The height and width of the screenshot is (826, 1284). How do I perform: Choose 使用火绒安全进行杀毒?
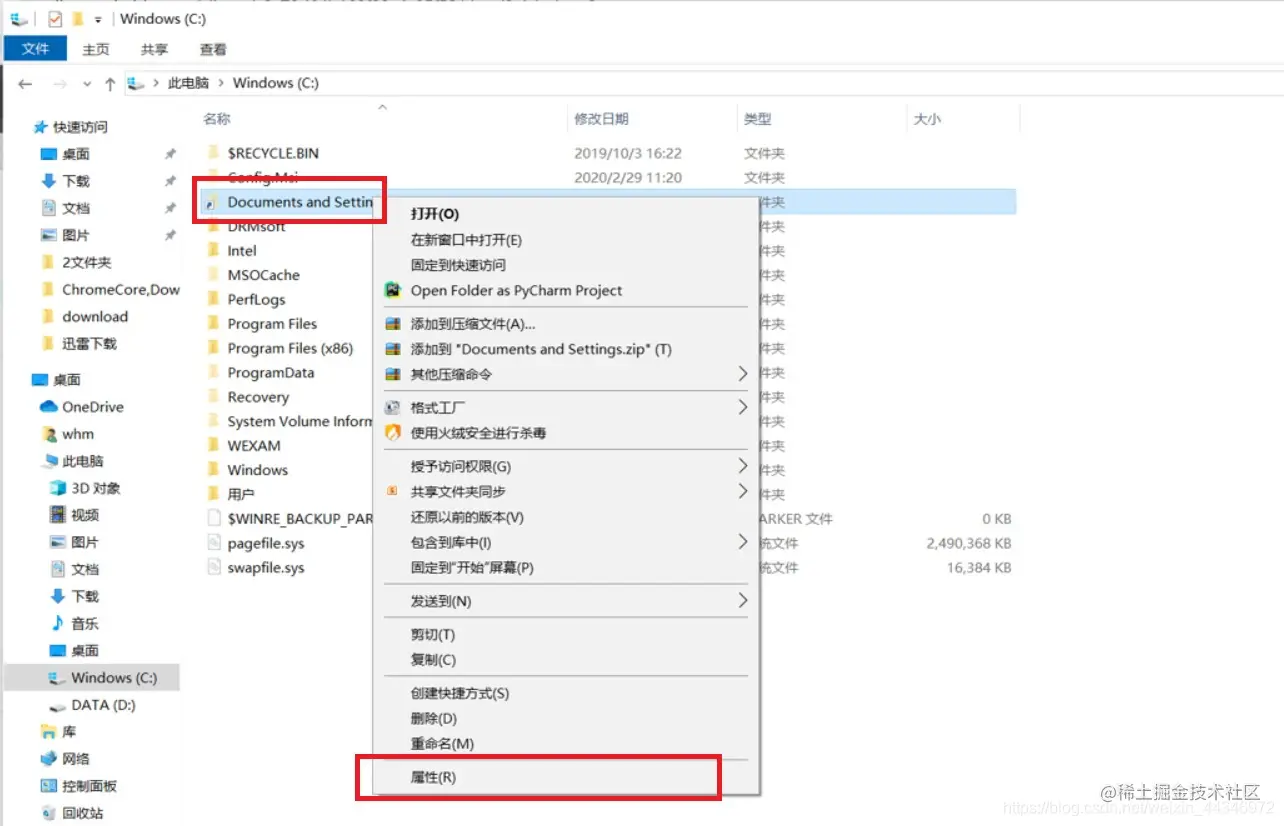pos(478,433)
